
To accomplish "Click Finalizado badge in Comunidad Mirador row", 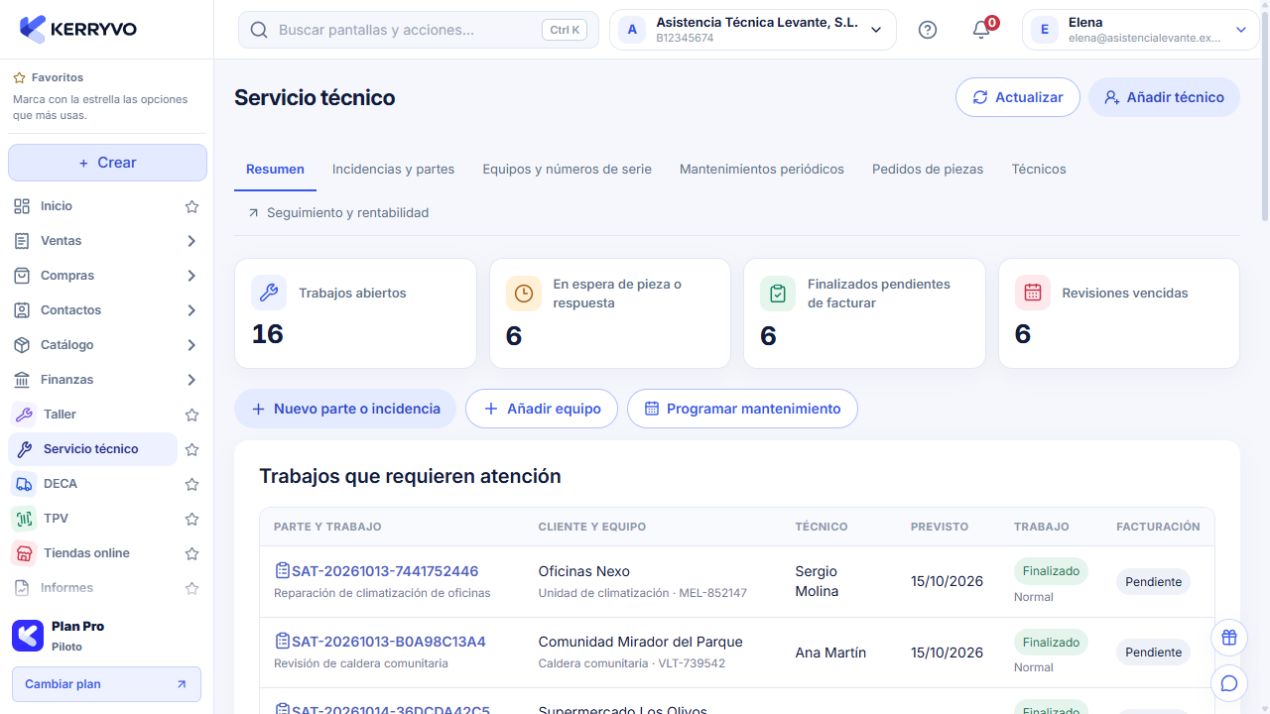I will (1051, 642).
